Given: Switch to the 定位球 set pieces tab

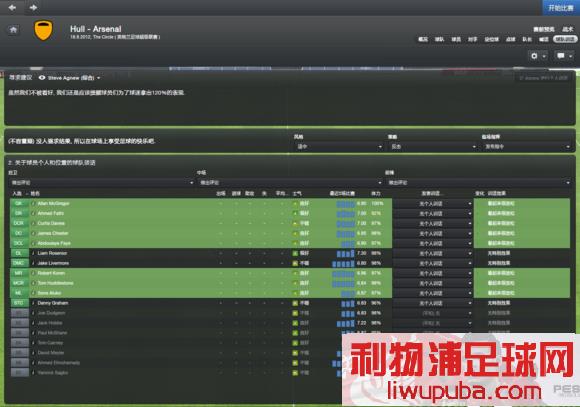Looking at the screenshot, I should tap(492, 39).
